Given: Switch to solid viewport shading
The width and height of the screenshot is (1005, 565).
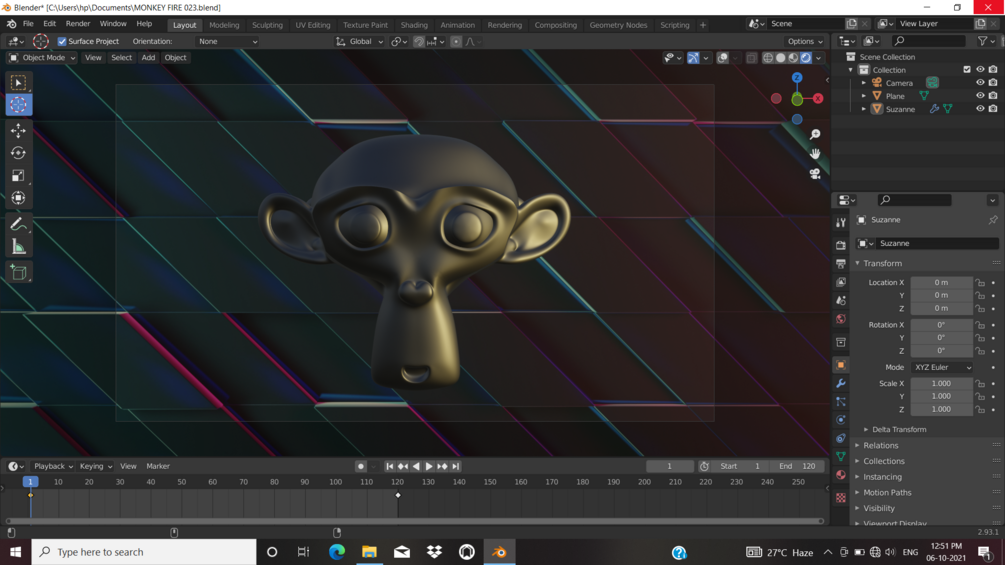Looking at the screenshot, I should coord(781,58).
